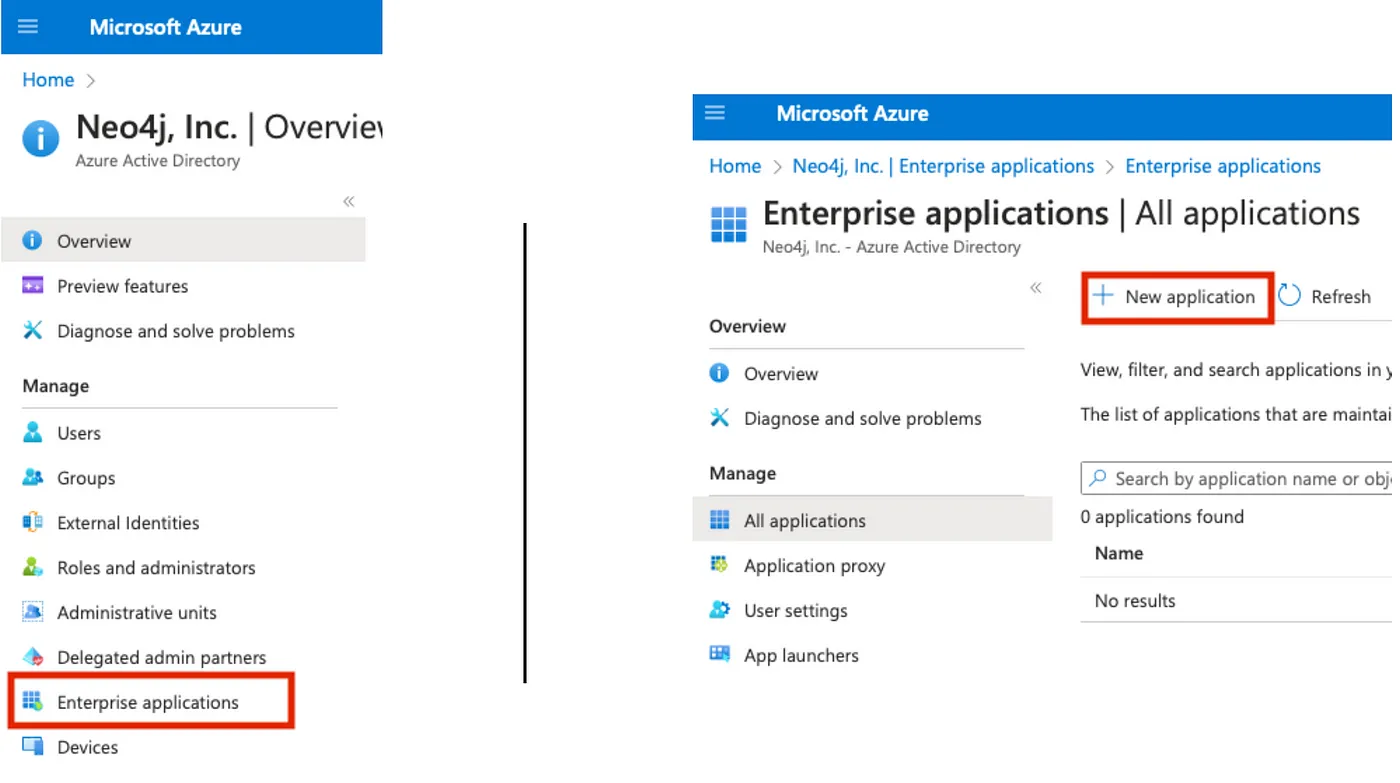Click the App launchers icon
1400x783 pixels.
point(719,655)
